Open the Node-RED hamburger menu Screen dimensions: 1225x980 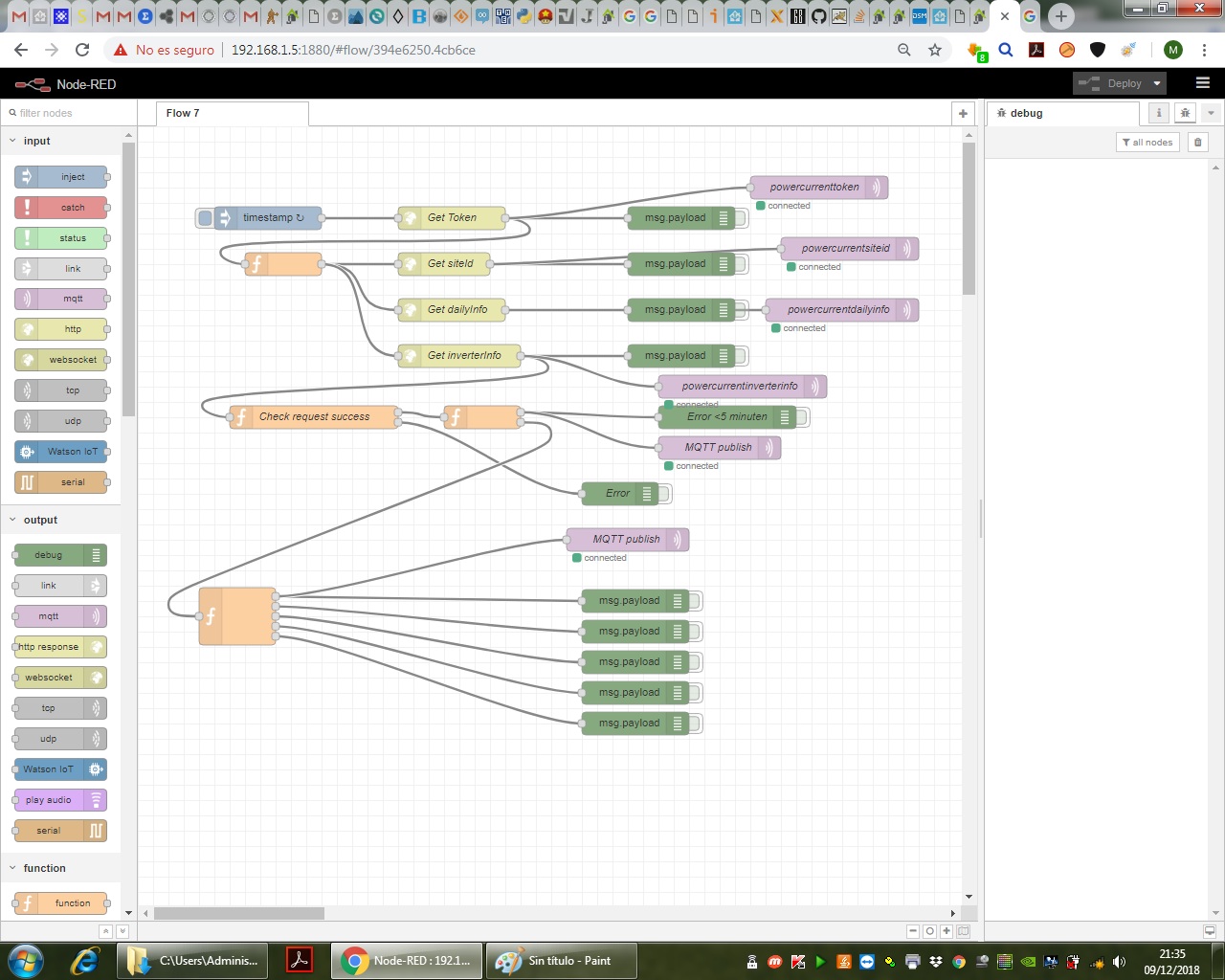(x=1203, y=83)
